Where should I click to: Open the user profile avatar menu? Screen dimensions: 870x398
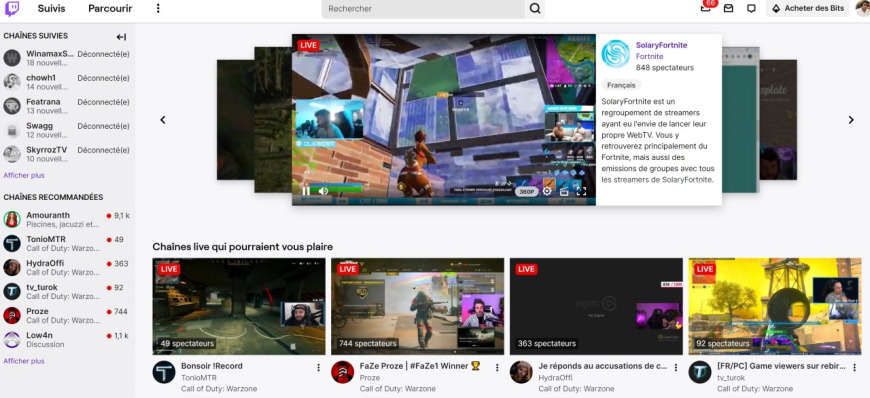point(862,8)
